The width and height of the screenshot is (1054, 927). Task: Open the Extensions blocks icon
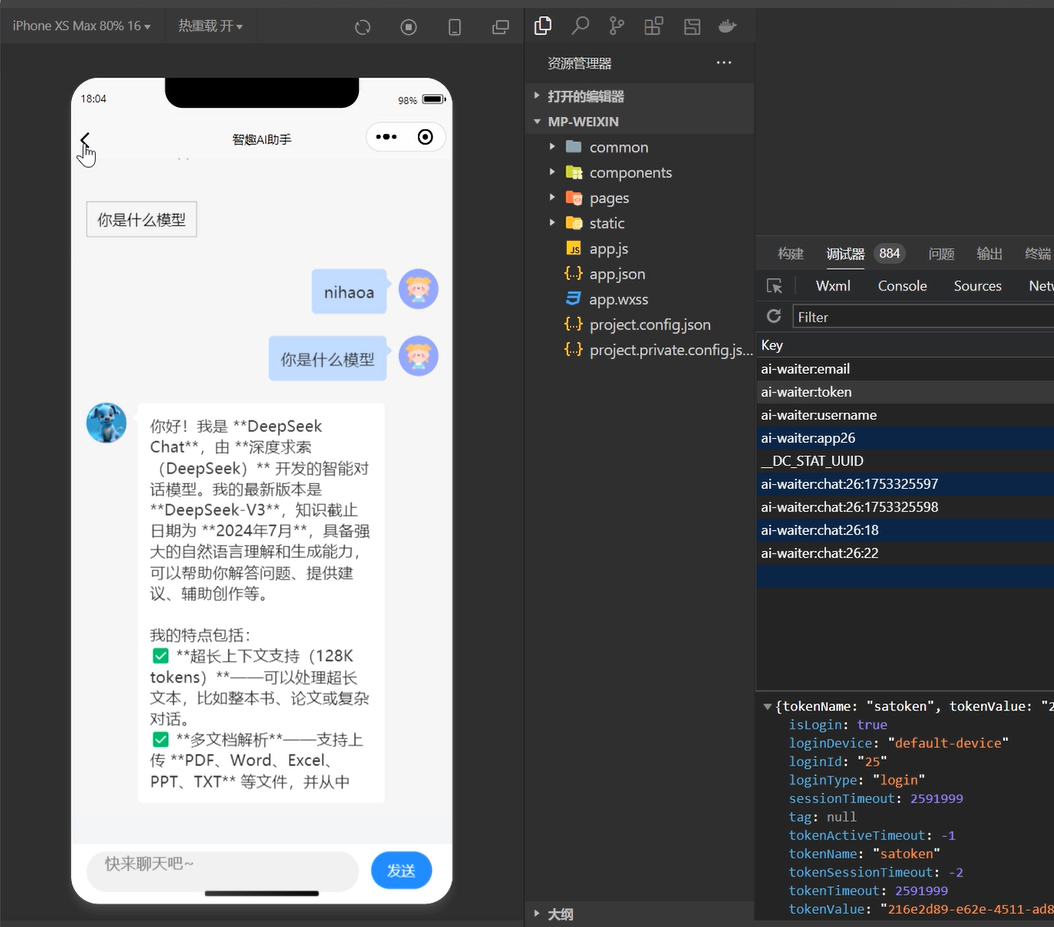[653, 26]
